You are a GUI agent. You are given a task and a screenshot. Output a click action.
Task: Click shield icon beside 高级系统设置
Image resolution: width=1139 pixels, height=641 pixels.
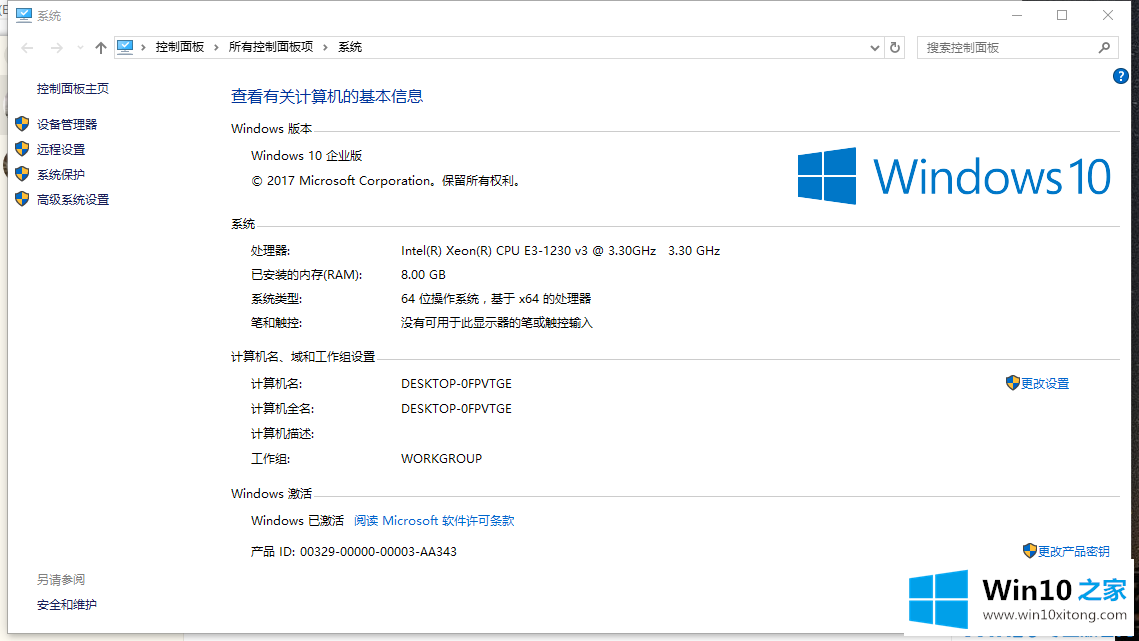[22, 199]
